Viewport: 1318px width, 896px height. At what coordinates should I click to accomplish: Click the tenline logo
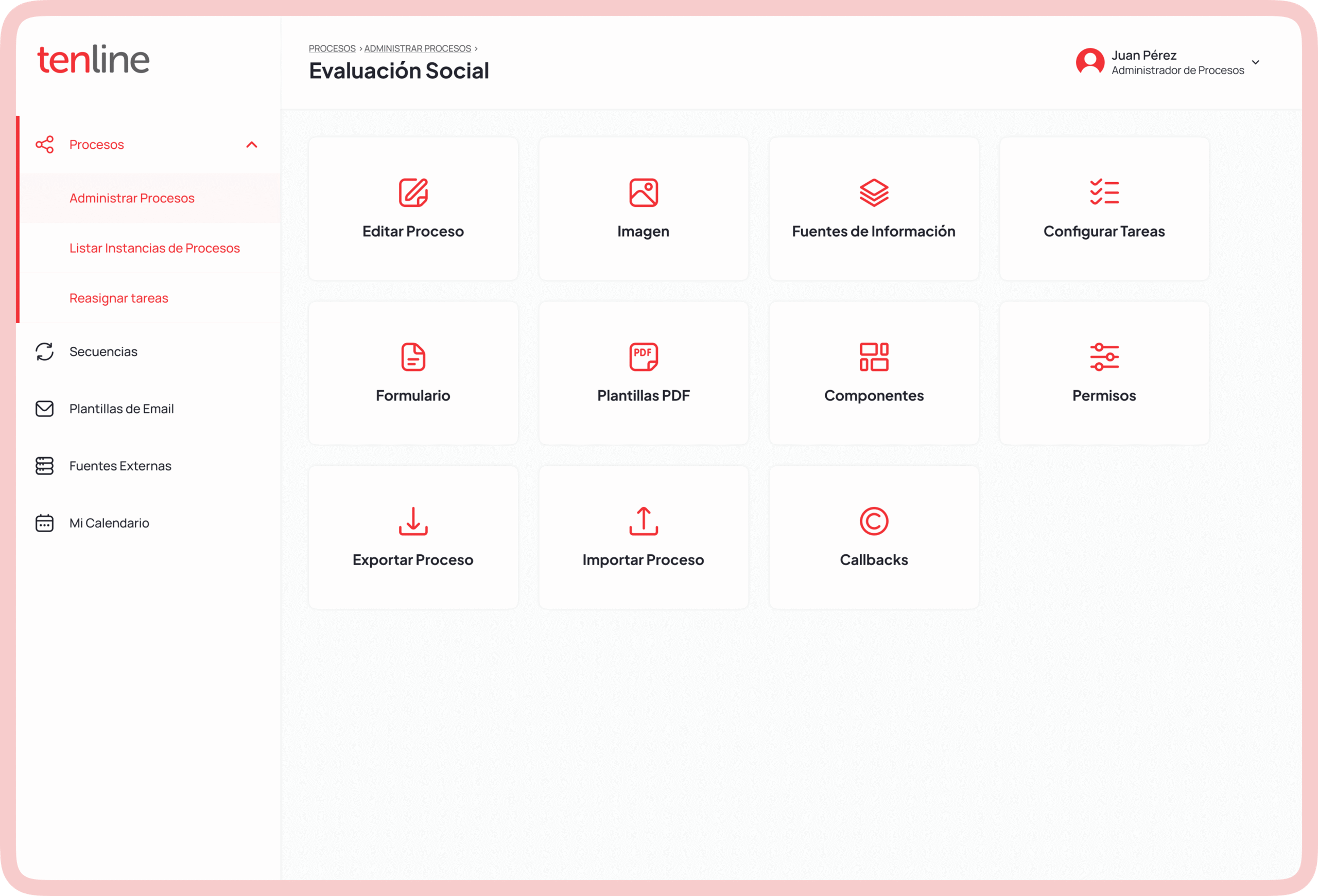coord(94,60)
